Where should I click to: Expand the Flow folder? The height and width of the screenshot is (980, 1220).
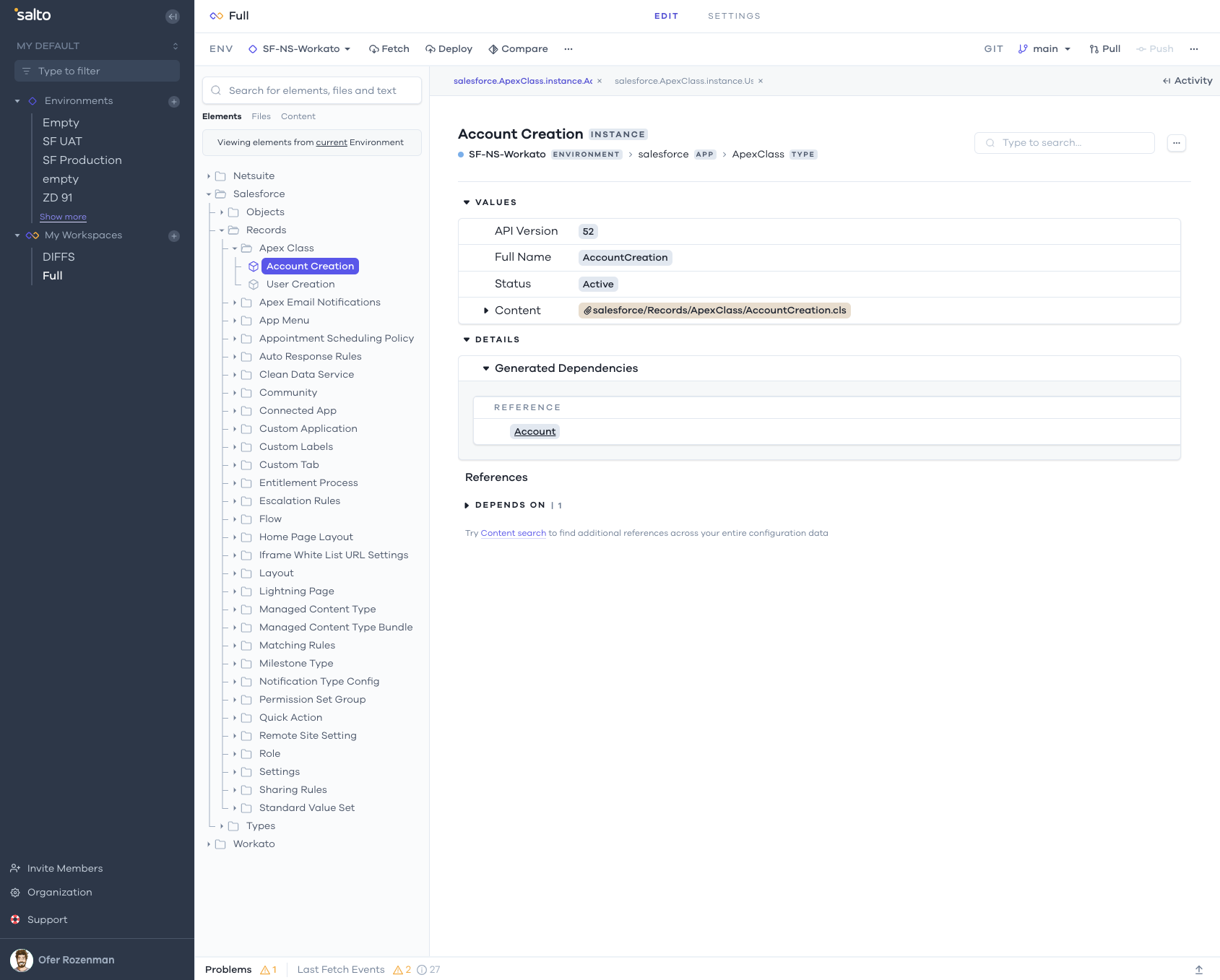click(x=235, y=519)
